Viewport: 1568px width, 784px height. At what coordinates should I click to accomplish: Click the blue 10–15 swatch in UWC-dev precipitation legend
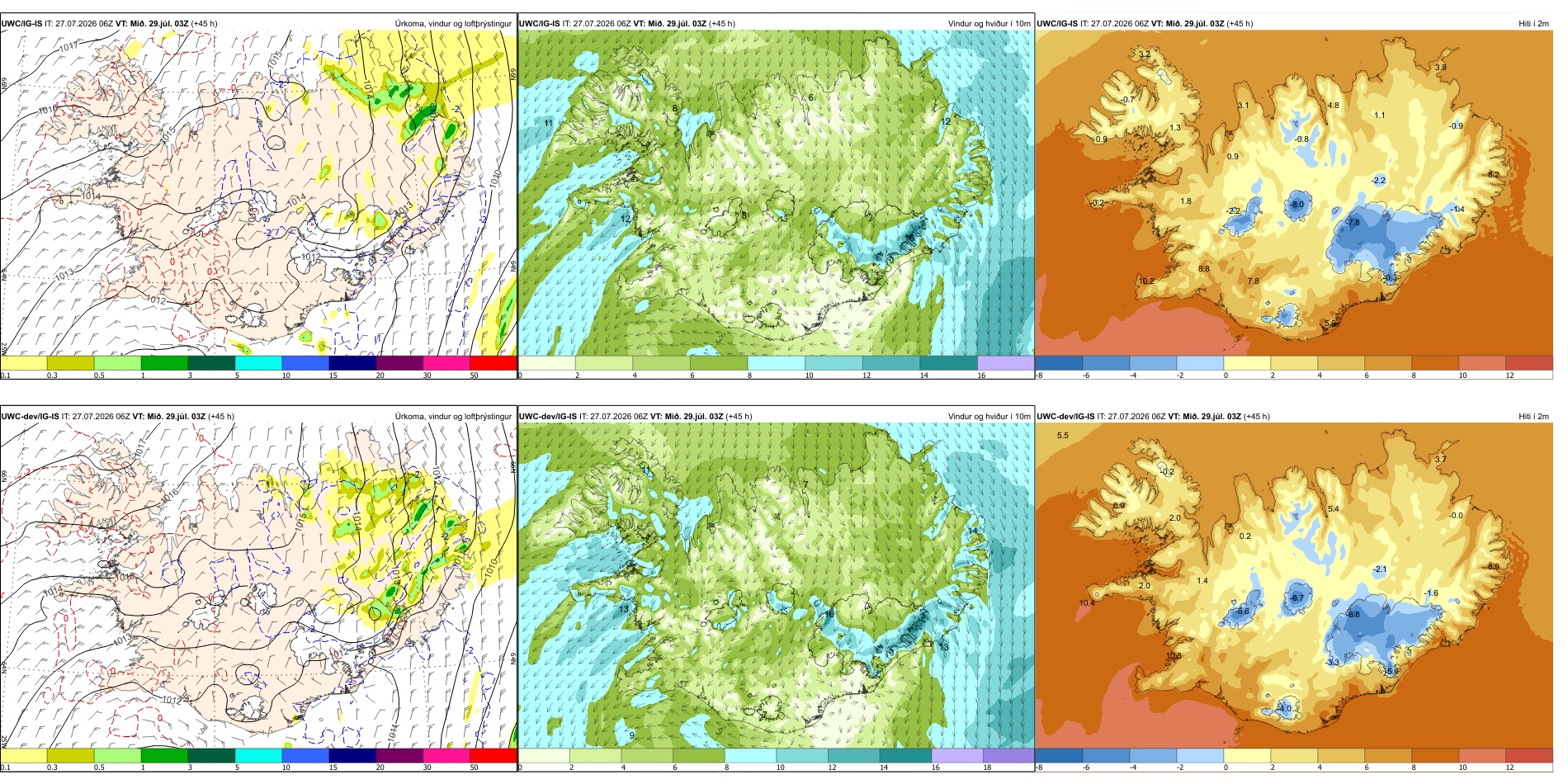(305, 756)
